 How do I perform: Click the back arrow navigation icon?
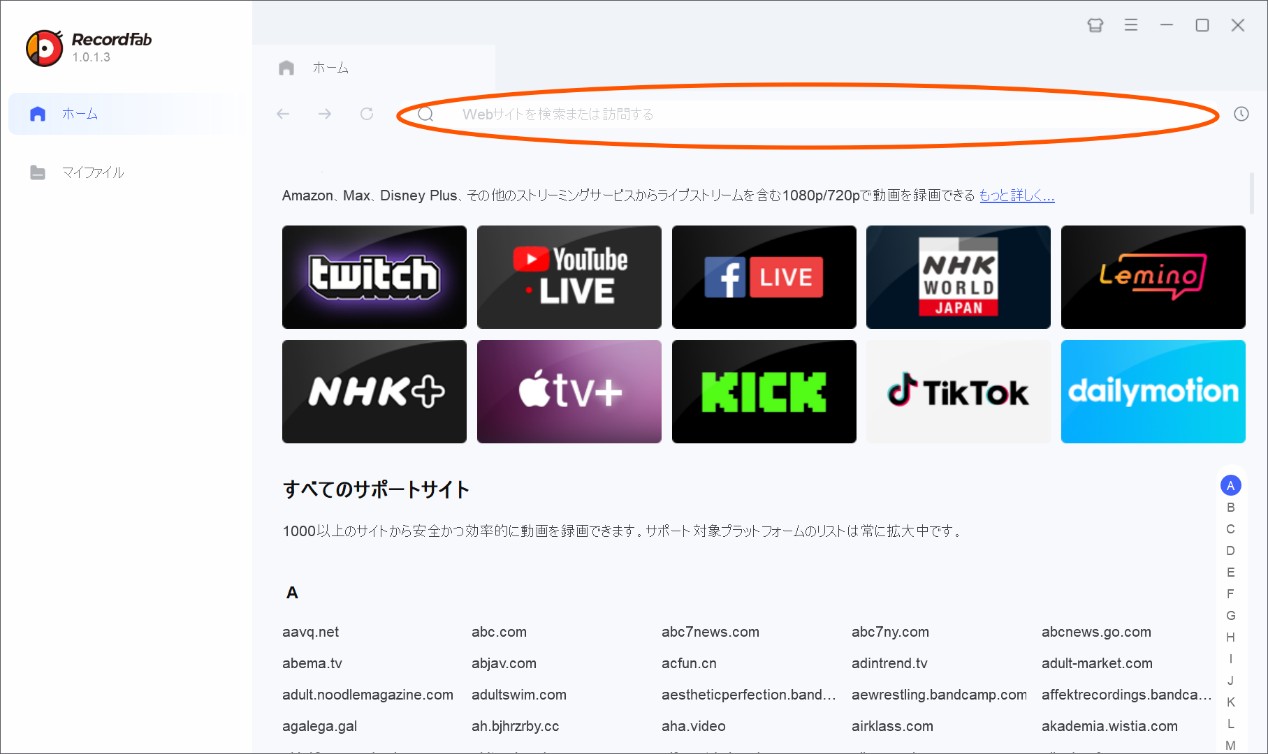[x=283, y=114]
